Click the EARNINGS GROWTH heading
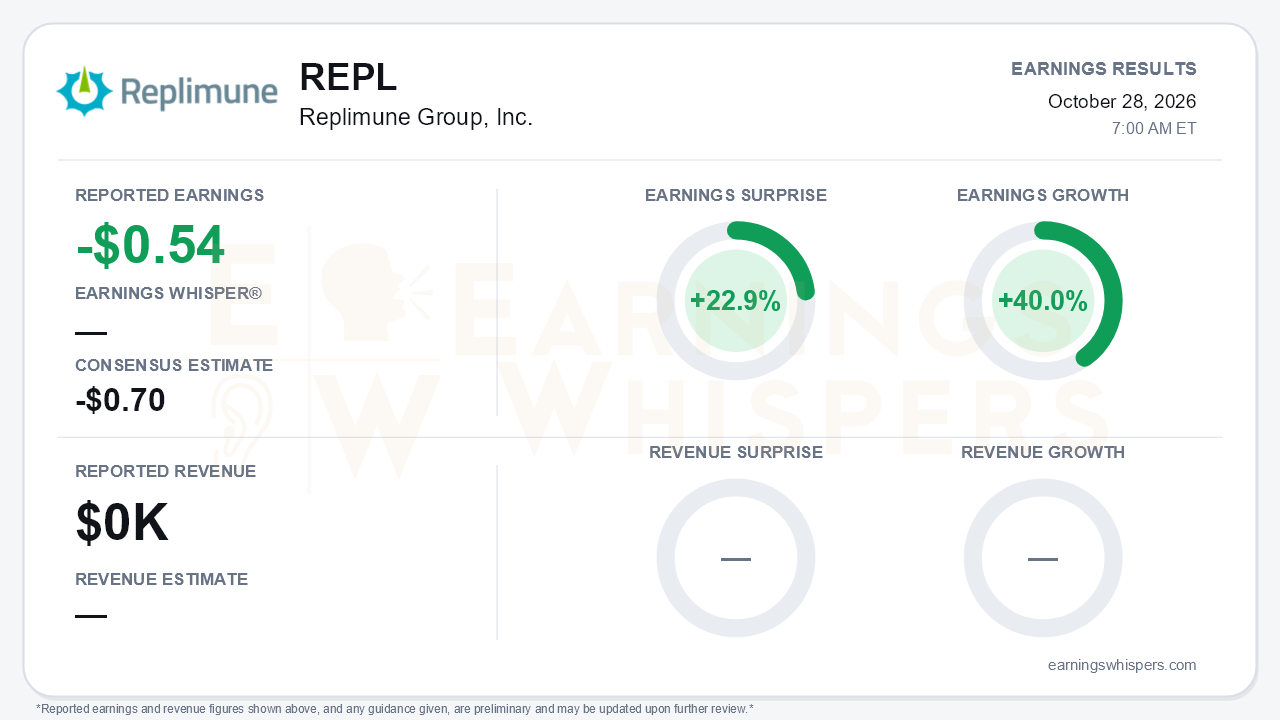Image resolution: width=1280 pixels, height=720 pixels. click(1043, 195)
